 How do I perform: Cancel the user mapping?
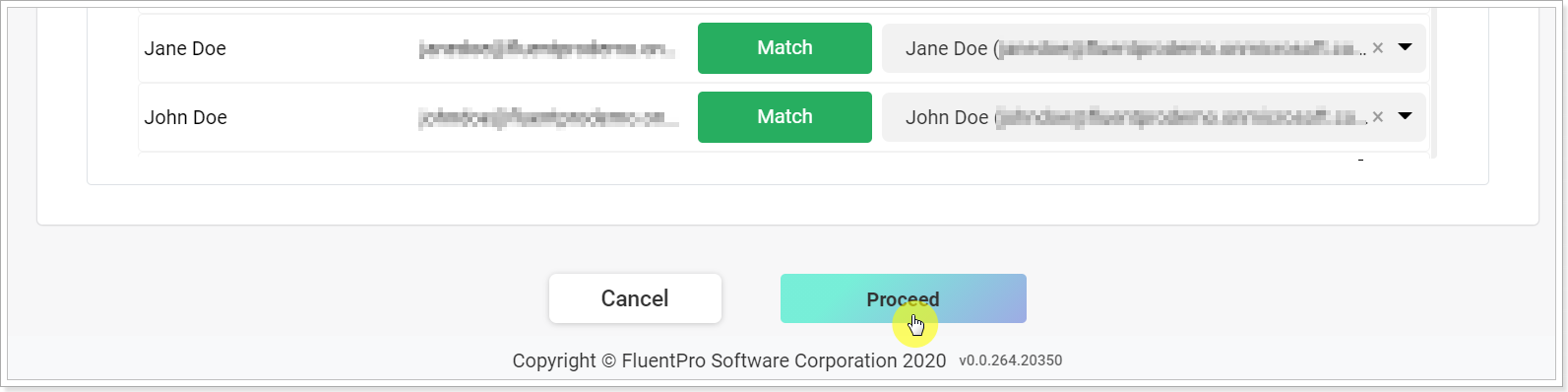pyautogui.click(x=635, y=298)
